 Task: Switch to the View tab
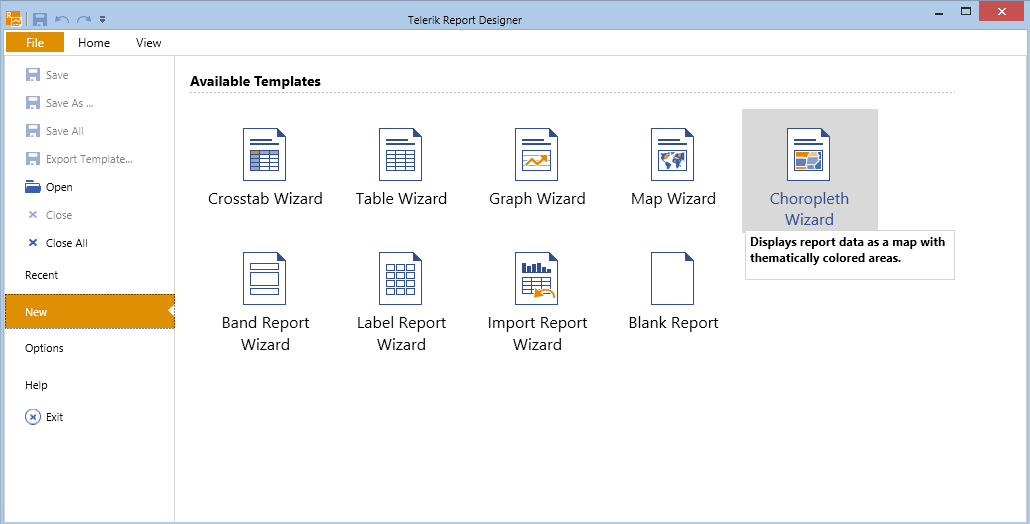pyautogui.click(x=148, y=43)
